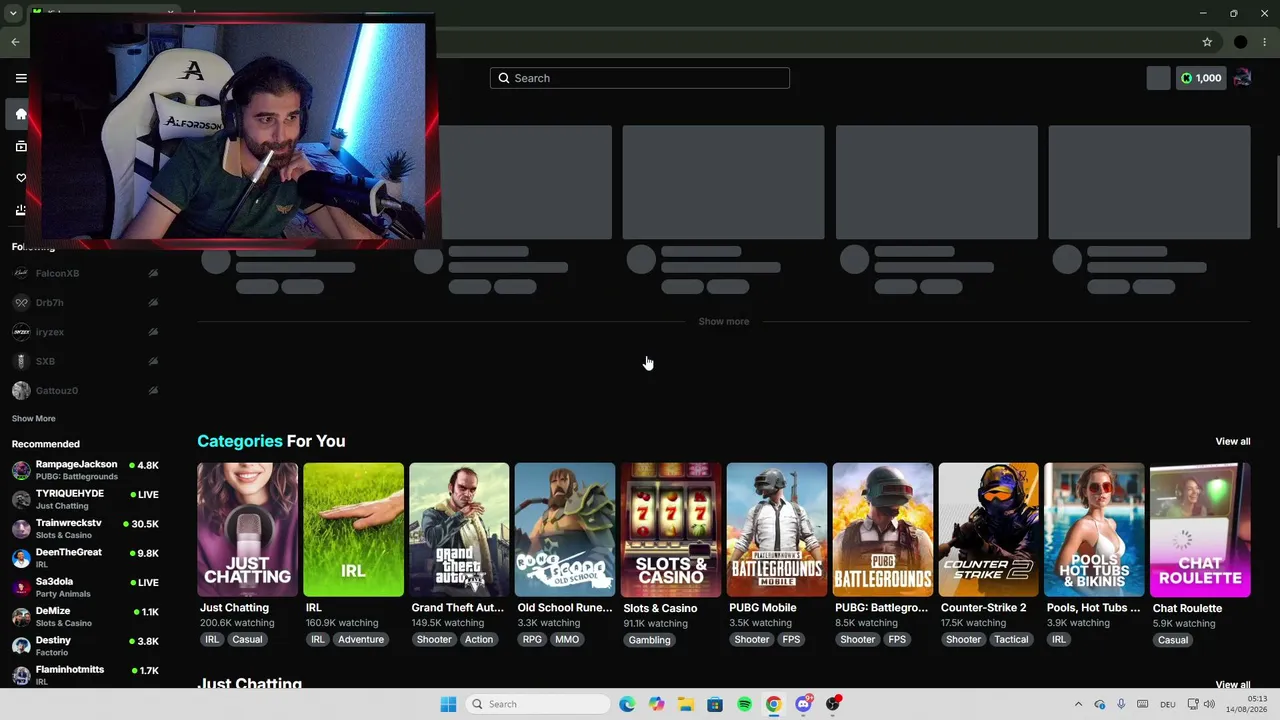The width and height of the screenshot is (1280, 720).
Task: Open the Chat Roulette category thumbnail
Action: point(1200,530)
